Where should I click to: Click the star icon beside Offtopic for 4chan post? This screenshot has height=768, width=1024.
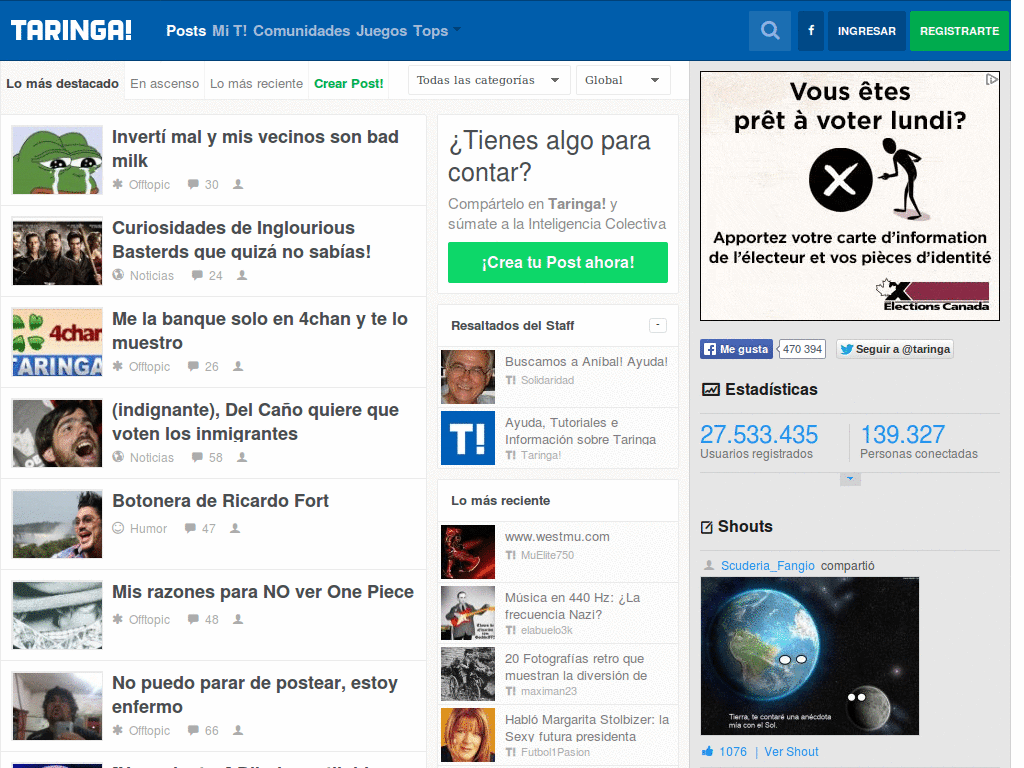click(x=118, y=366)
